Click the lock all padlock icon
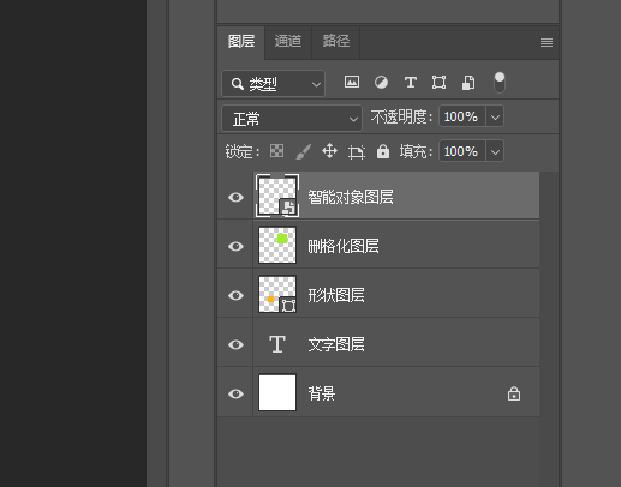This screenshot has height=487, width=621. [x=382, y=152]
